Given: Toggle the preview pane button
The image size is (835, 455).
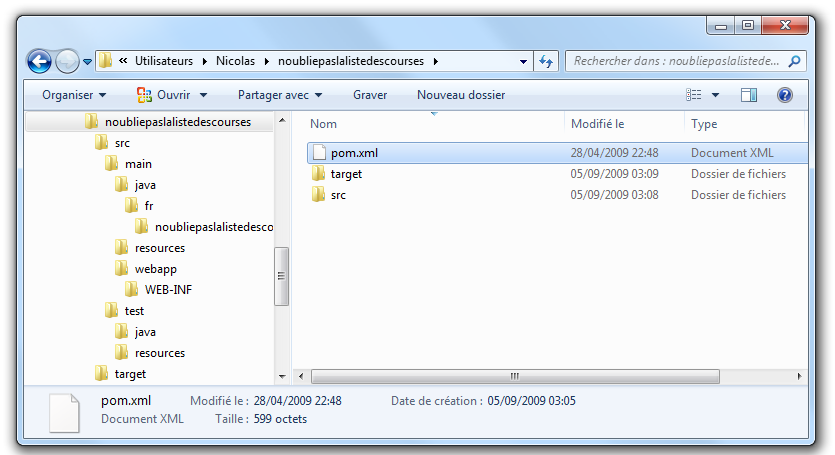Looking at the screenshot, I should [x=749, y=95].
